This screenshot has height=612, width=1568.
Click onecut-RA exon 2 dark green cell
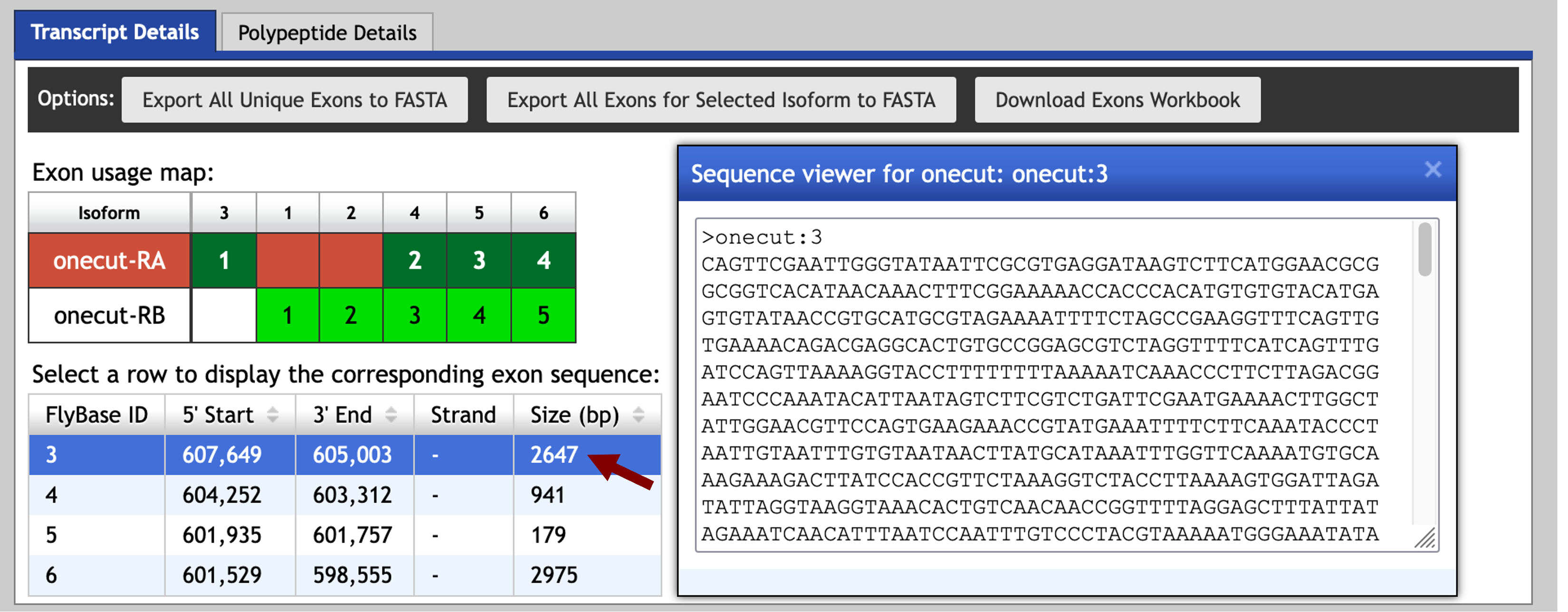coord(415,261)
